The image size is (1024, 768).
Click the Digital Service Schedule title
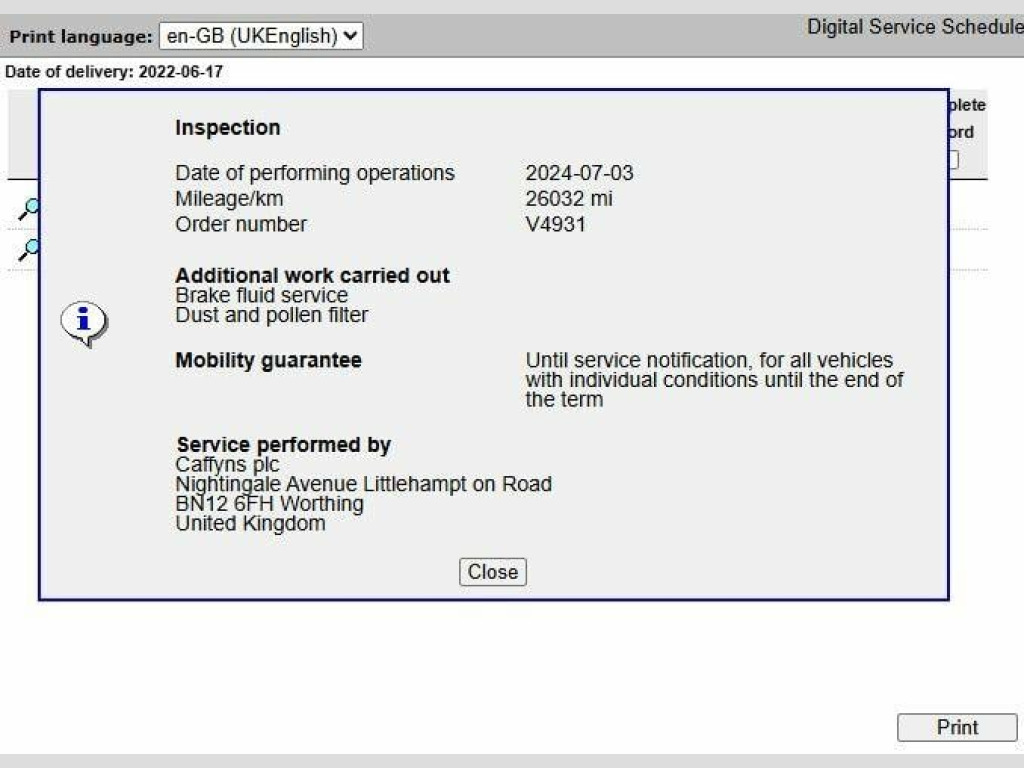[914, 27]
